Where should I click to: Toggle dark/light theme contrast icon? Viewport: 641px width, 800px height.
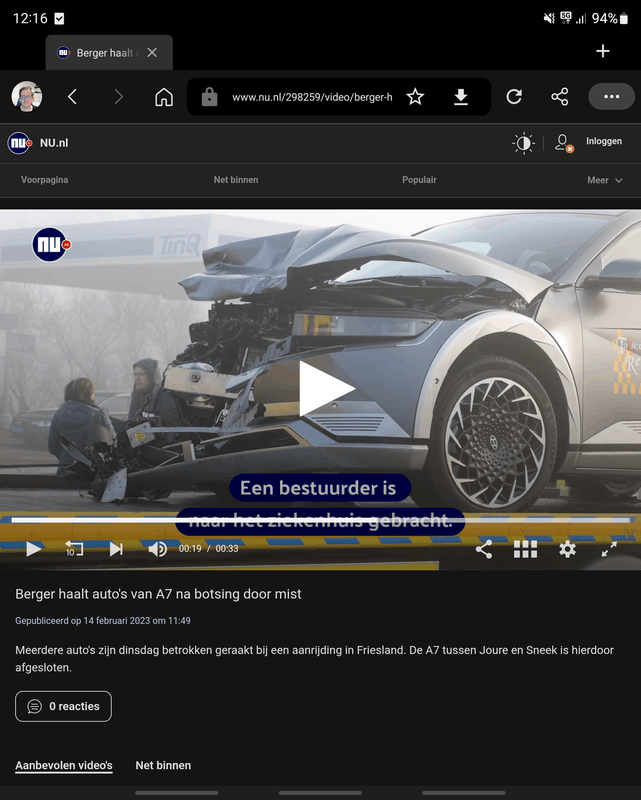(523, 143)
